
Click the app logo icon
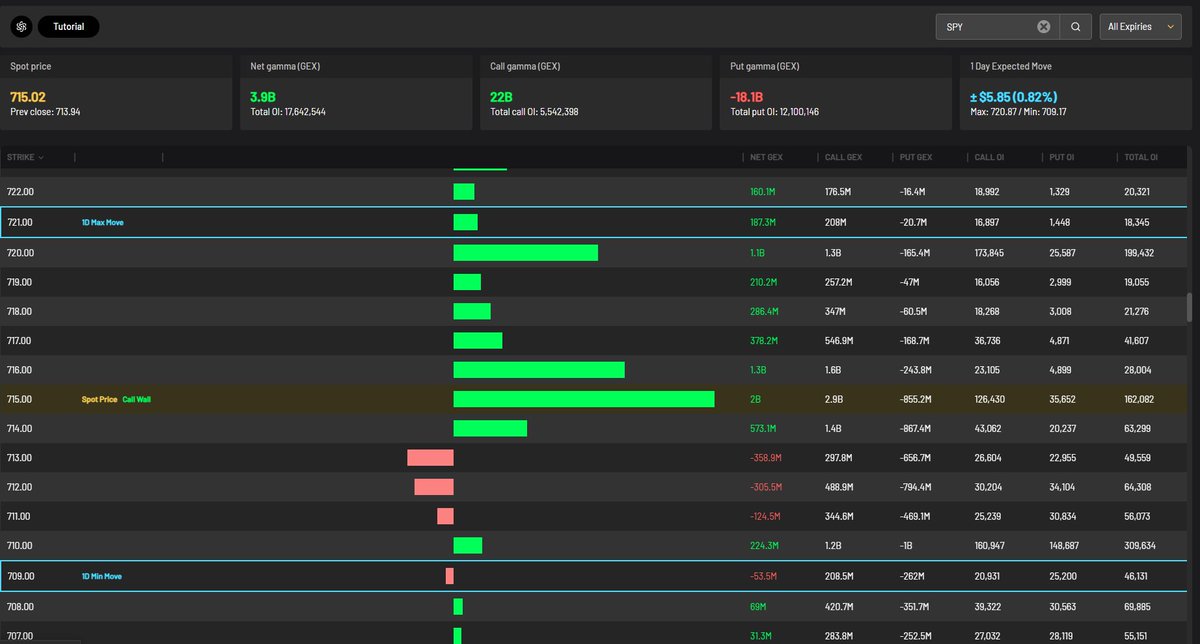21,27
